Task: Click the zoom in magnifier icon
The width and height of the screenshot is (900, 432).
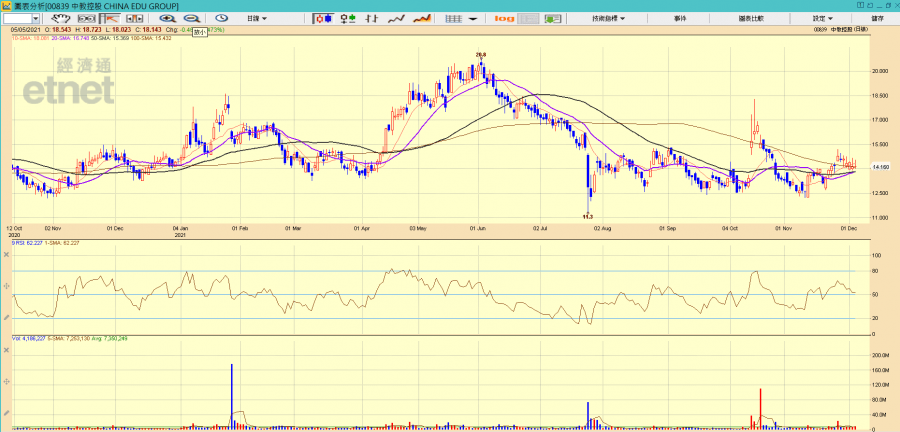Action: click(167, 18)
